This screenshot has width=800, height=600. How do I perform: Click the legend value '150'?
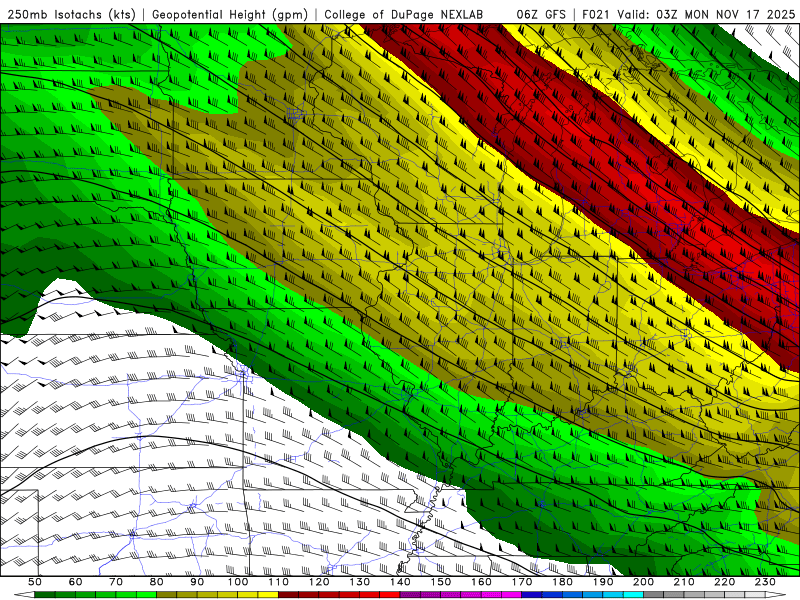(441, 582)
